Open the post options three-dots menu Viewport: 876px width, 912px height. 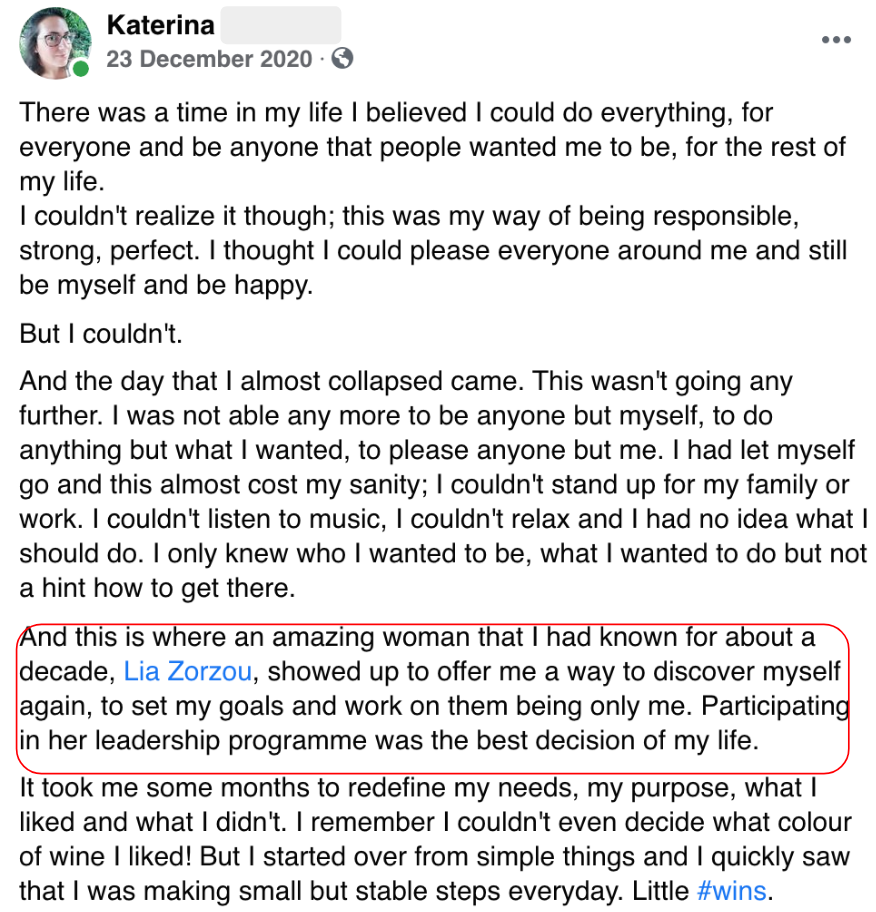tap(836, 40)
